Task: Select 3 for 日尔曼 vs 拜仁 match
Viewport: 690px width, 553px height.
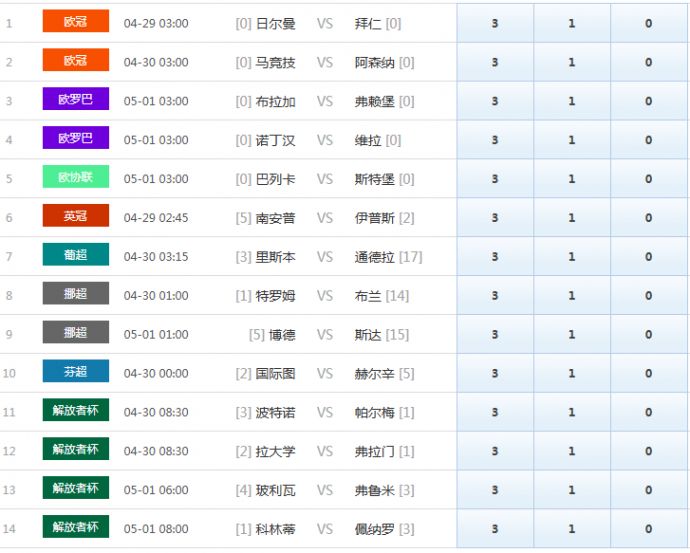Action: coord(495,23)
